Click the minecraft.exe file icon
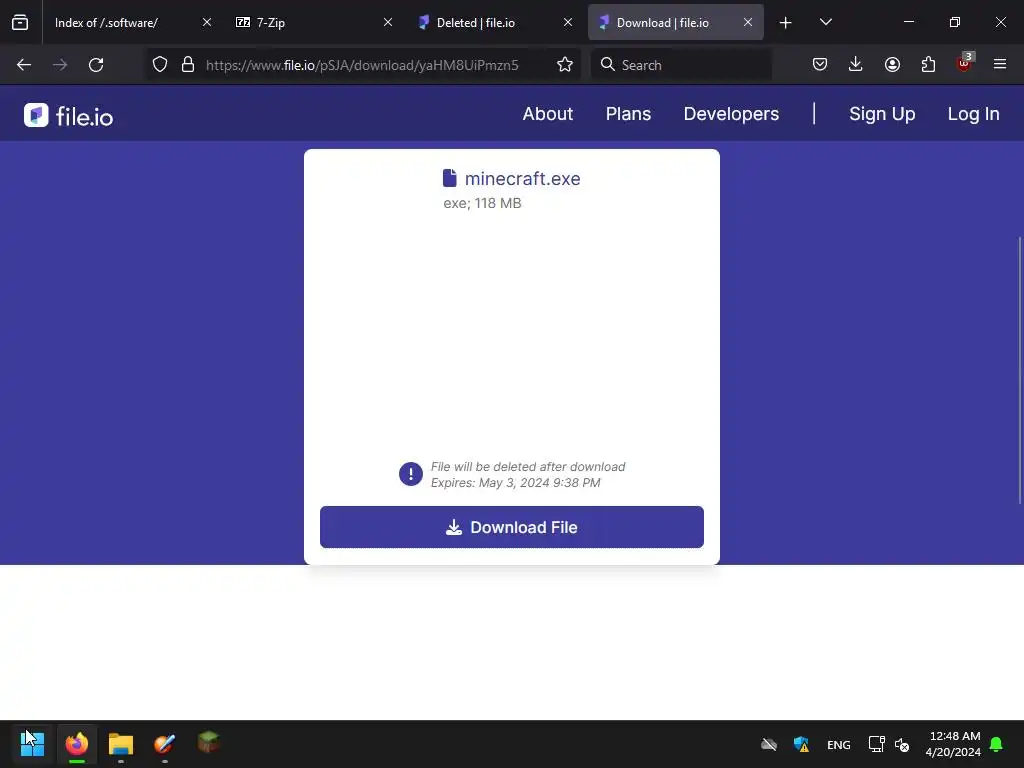1024x768 pixels. 450,178
